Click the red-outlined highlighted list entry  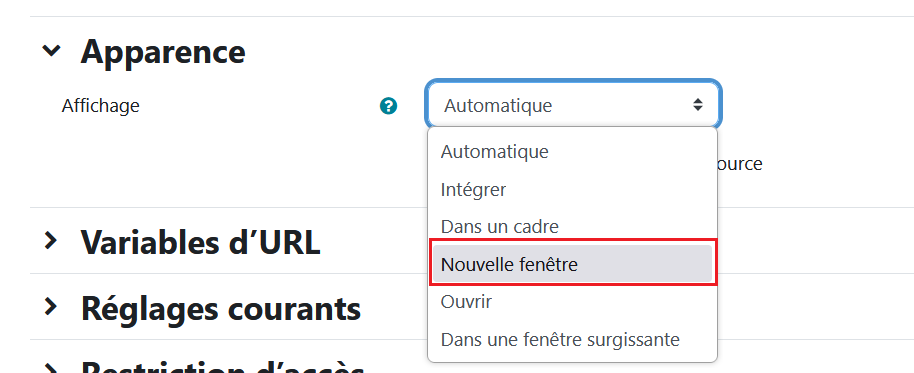coord(572,265)
